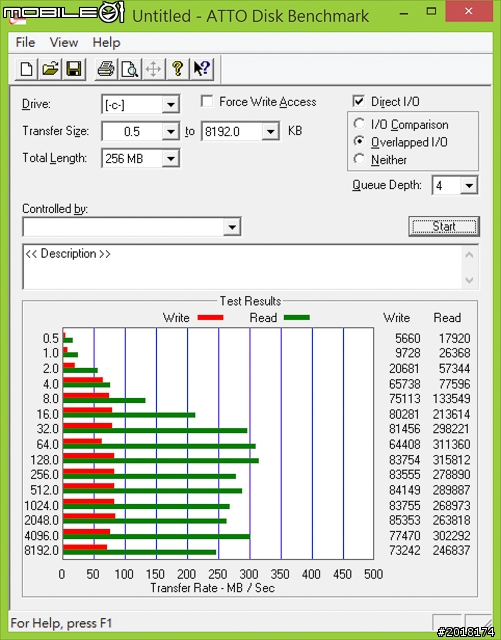Click the four-arrow move toolbar icon
Viewport: 501px width, 640px height.
(154, 69)
